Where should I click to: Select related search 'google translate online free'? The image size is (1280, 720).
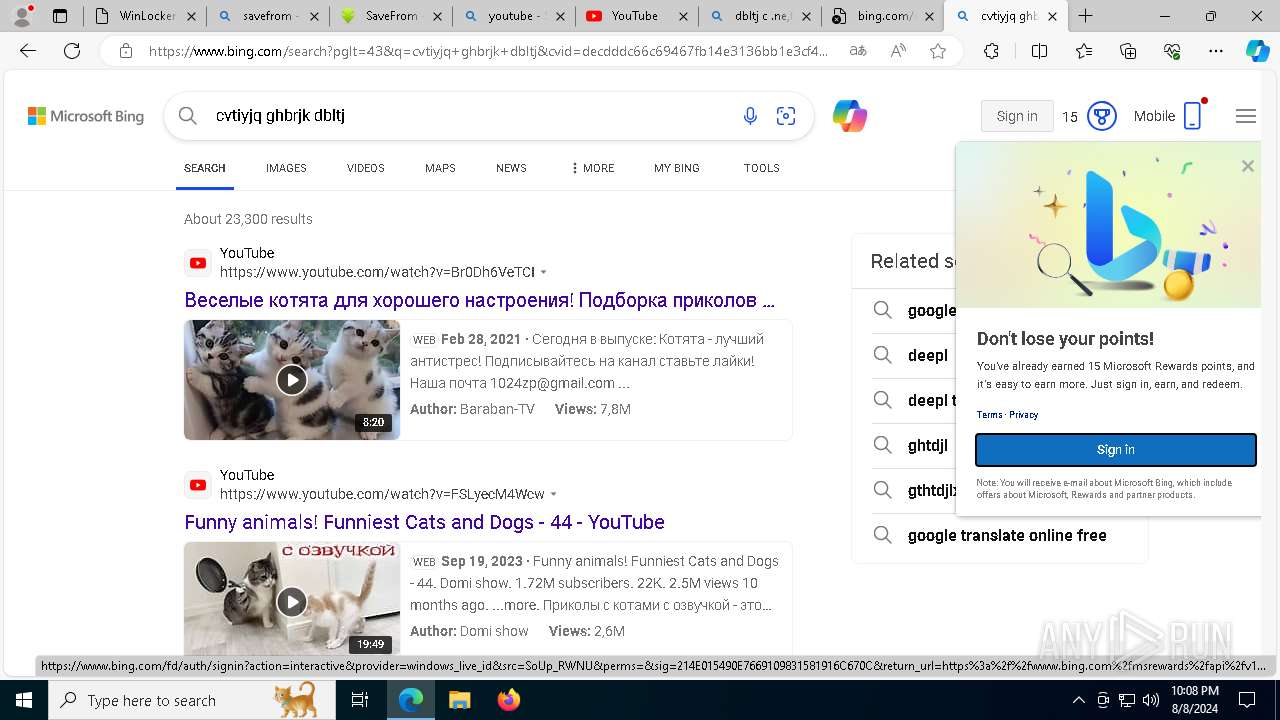[1007, 535]
